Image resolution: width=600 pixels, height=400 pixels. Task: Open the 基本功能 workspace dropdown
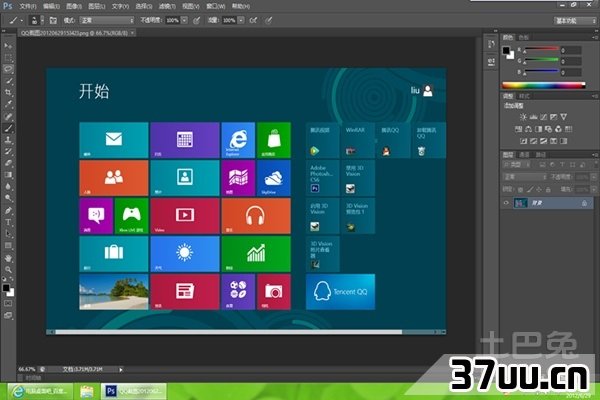(575, 21)
